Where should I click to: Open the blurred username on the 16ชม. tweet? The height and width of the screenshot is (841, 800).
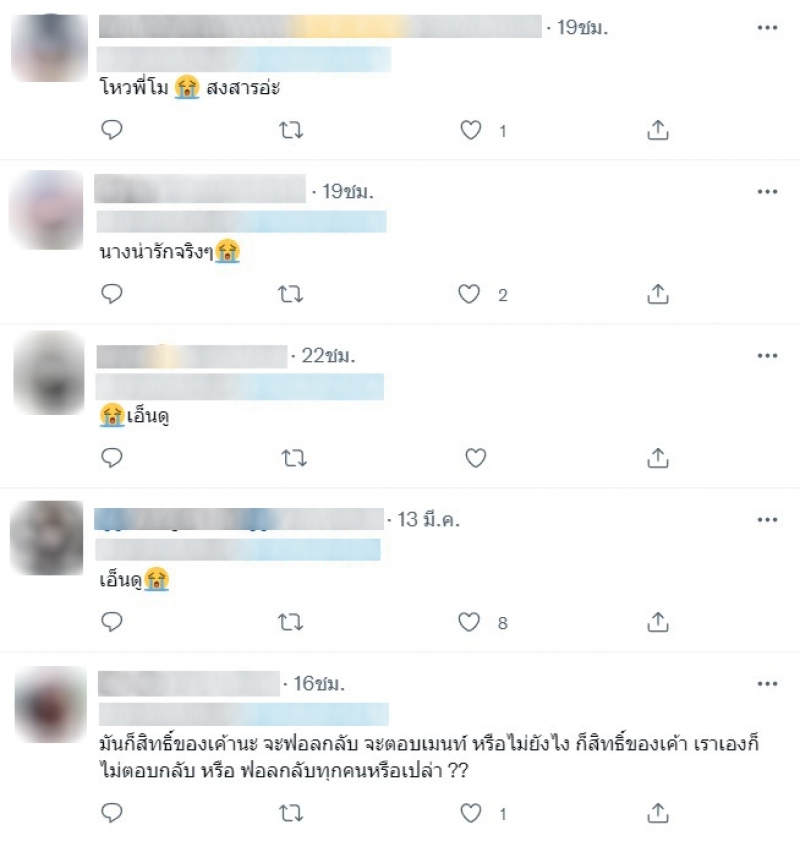pyautogui.click(x=189, y=683)
